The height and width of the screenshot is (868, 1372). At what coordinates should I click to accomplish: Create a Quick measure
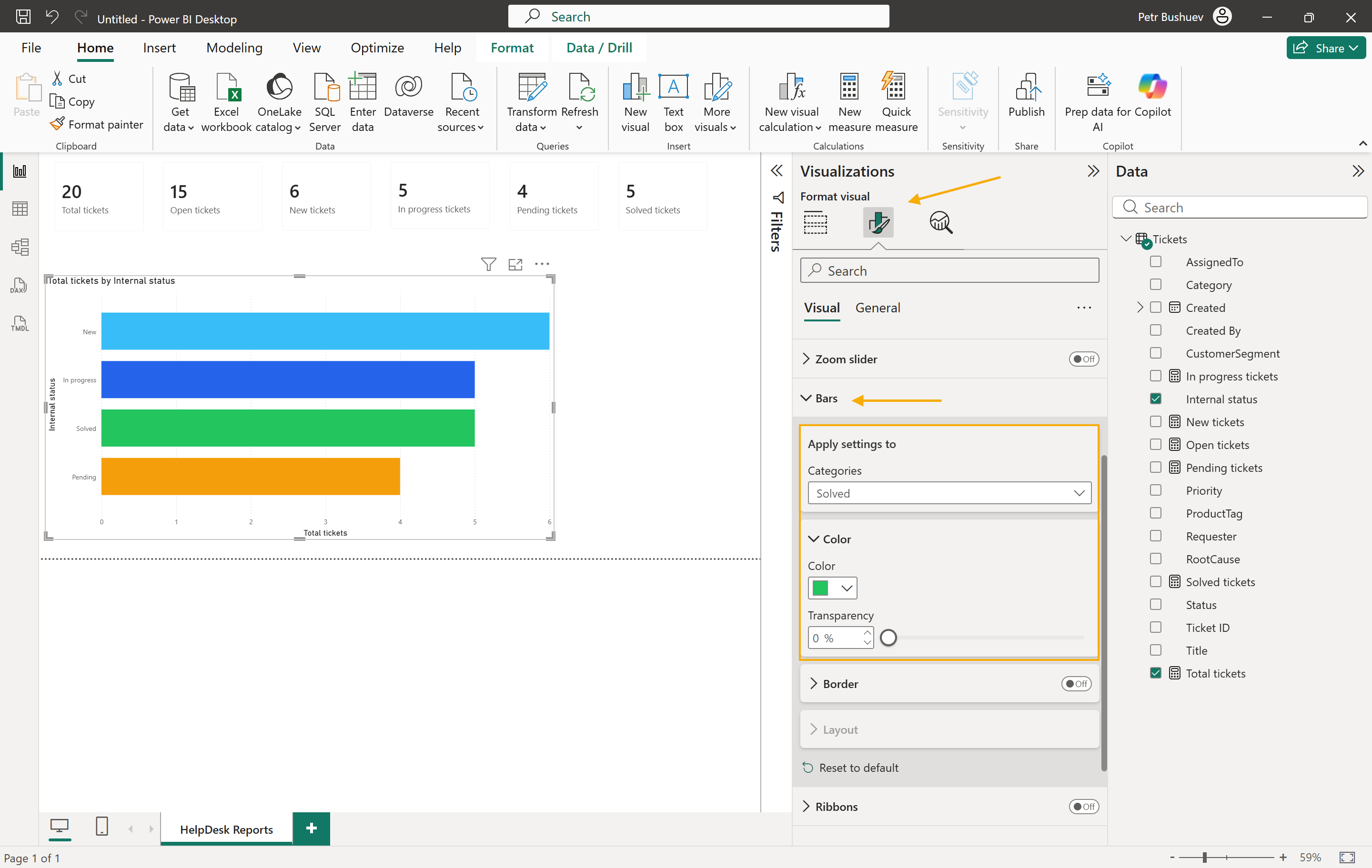(896, 102)
